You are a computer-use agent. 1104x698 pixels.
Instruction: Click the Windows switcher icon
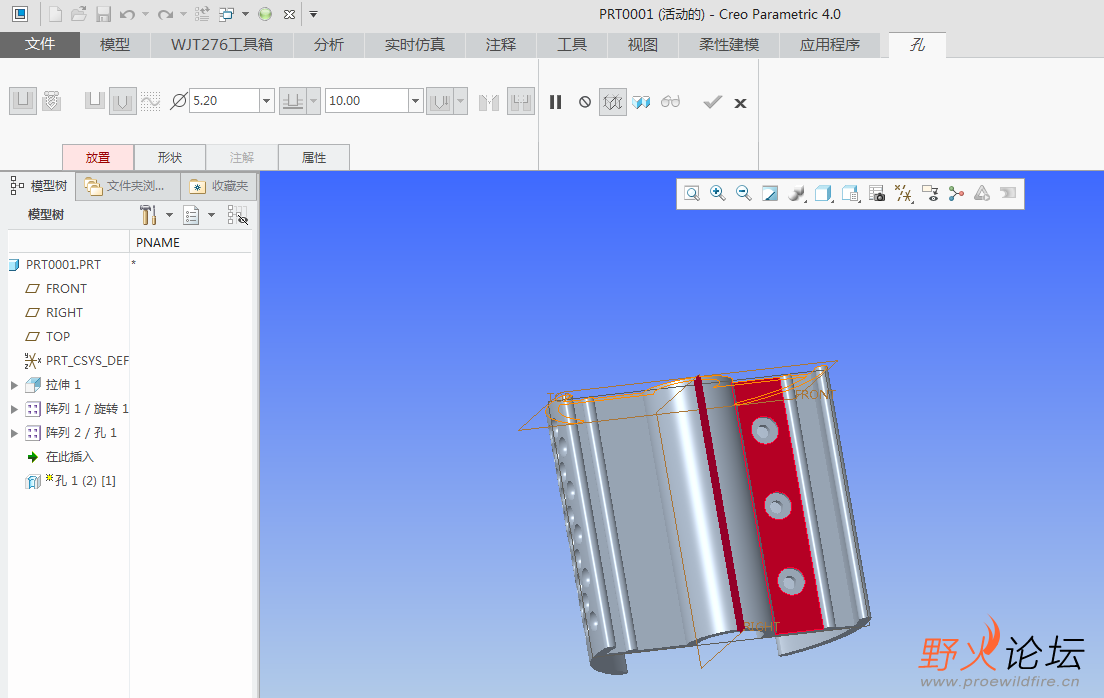pyautogui.click(x=226, y=14)
